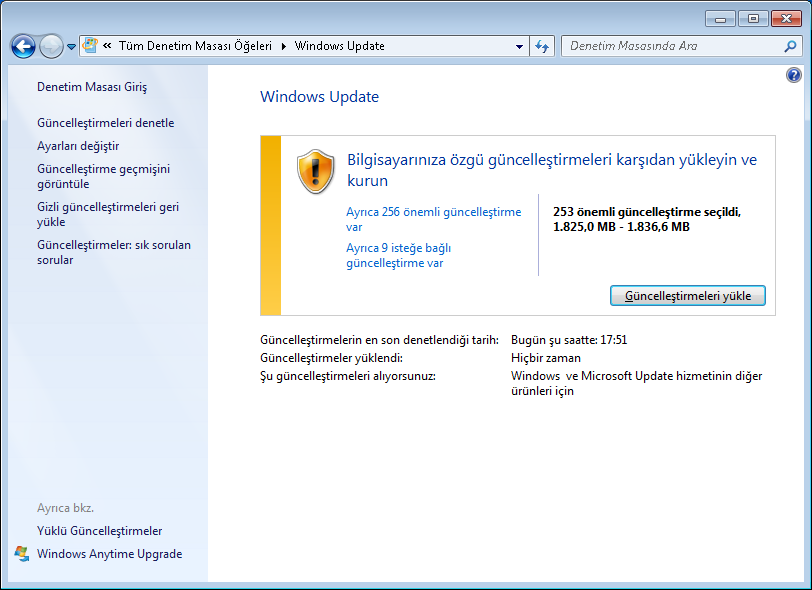Click the orange warning shield icon
This screenshot has width=812, height=590.
point(315,171)
